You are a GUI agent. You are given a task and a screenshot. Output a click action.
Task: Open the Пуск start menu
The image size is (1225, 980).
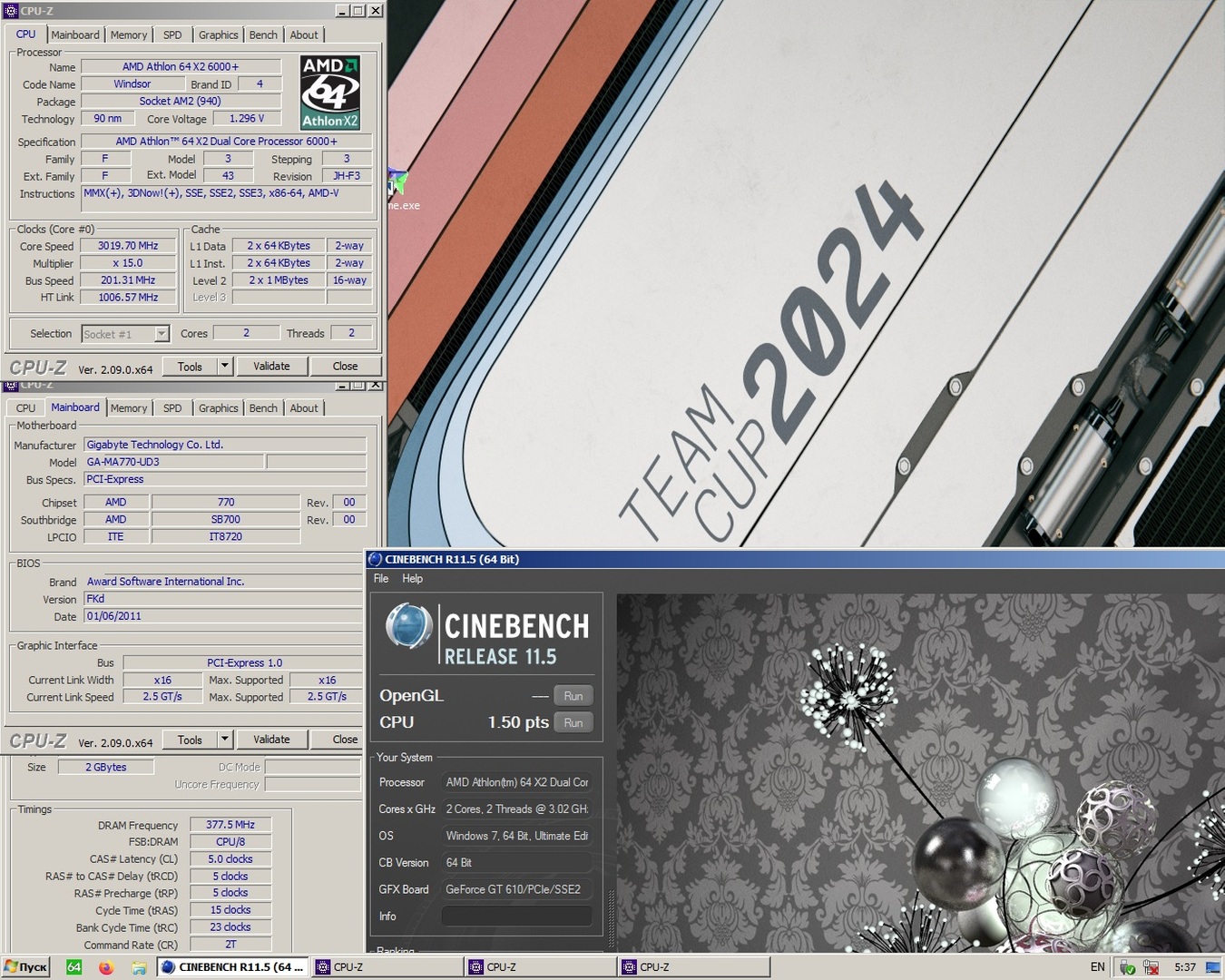[25, 967]
